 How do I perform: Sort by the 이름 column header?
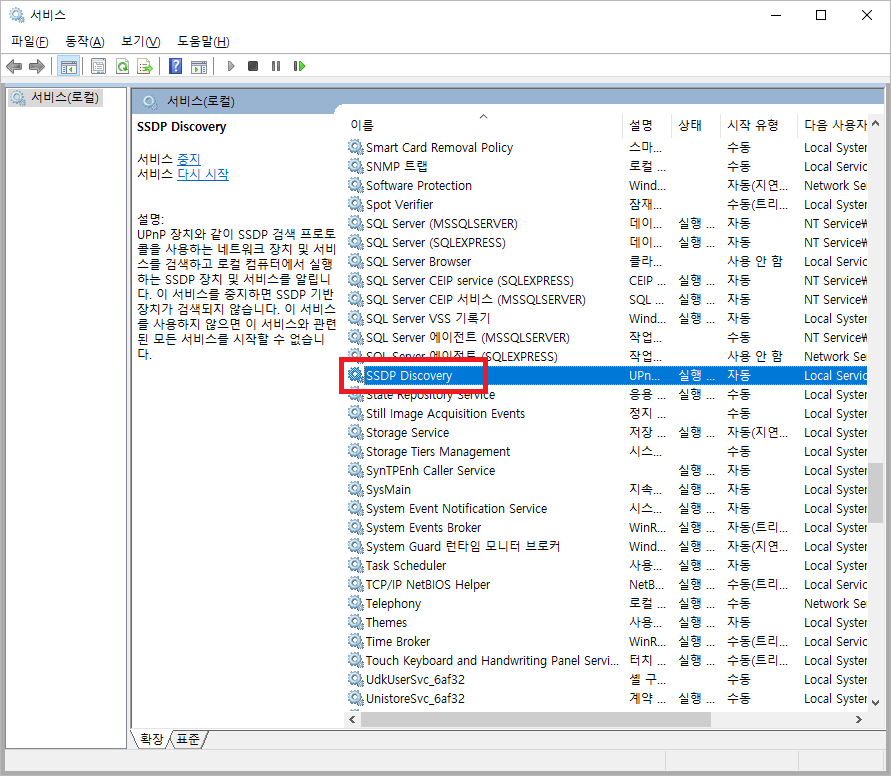[x=485, y=125]
